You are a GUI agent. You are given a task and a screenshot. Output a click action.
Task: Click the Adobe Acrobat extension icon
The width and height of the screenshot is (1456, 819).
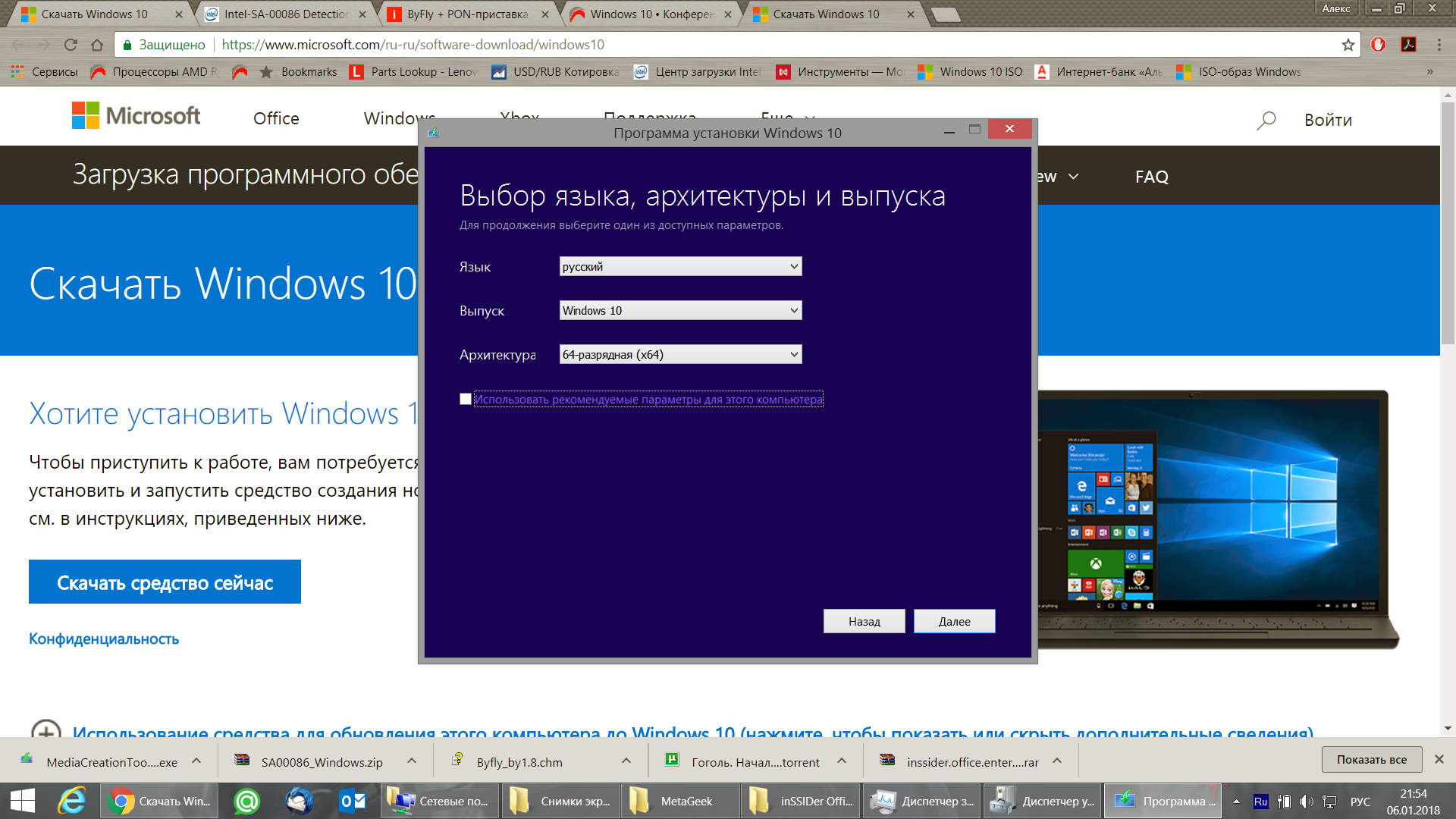[1408, 45]
